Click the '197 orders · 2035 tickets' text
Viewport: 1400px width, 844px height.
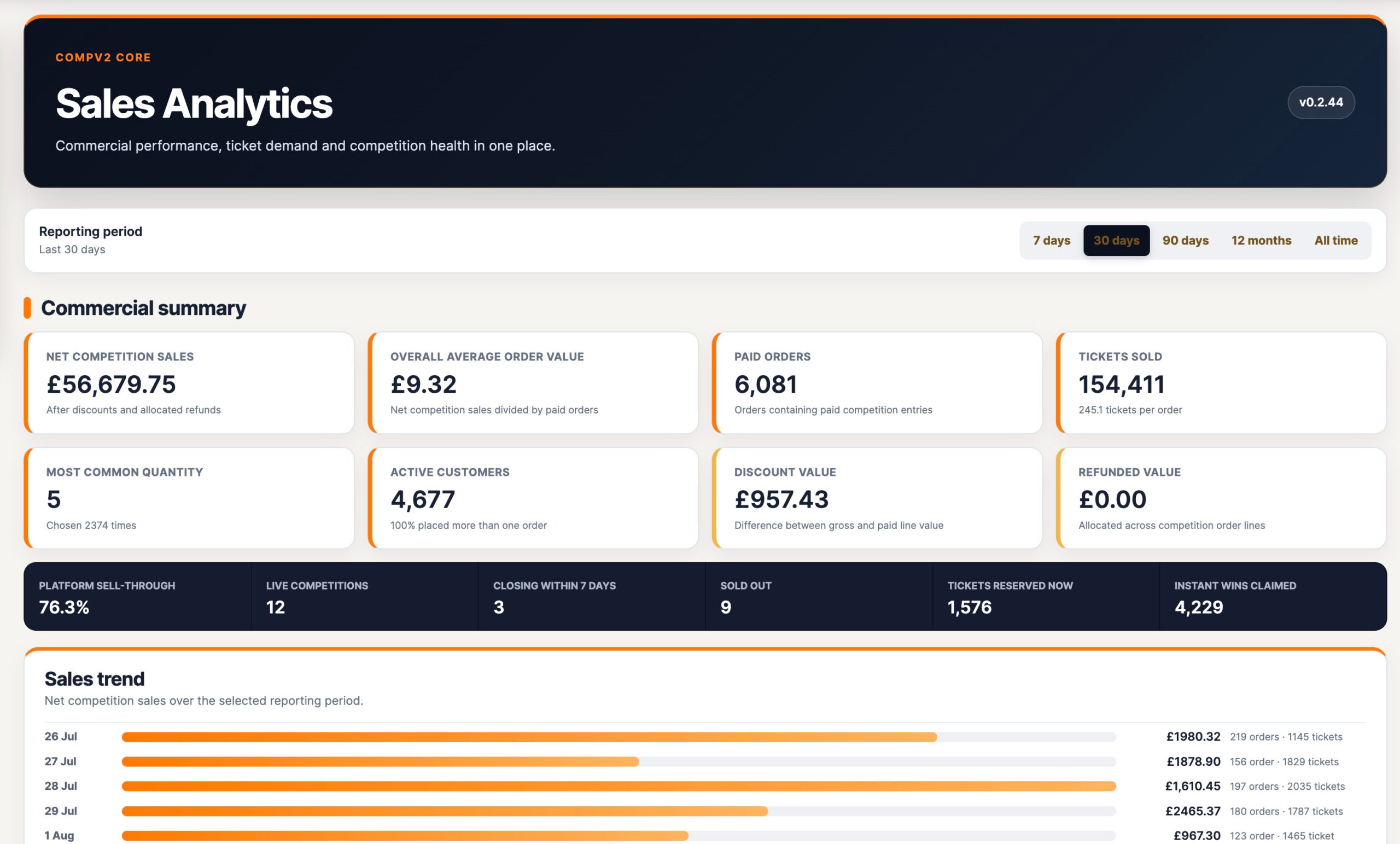click(x=1287, y=786)
